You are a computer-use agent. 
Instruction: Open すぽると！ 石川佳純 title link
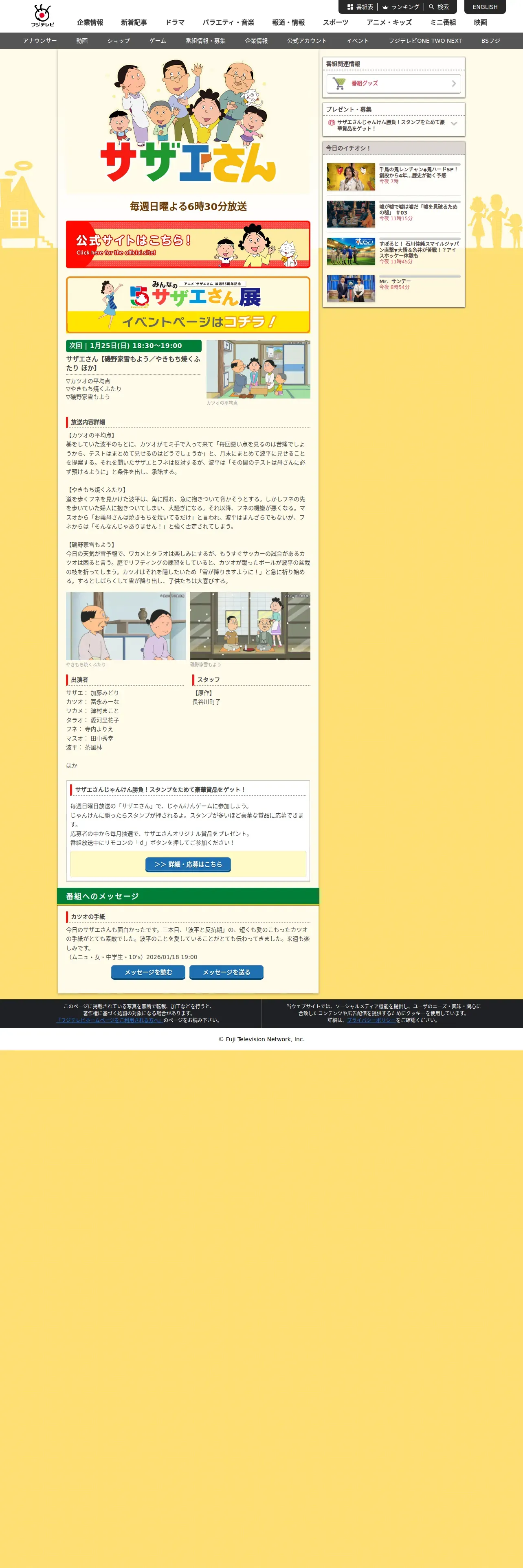(x=419, y=250)
